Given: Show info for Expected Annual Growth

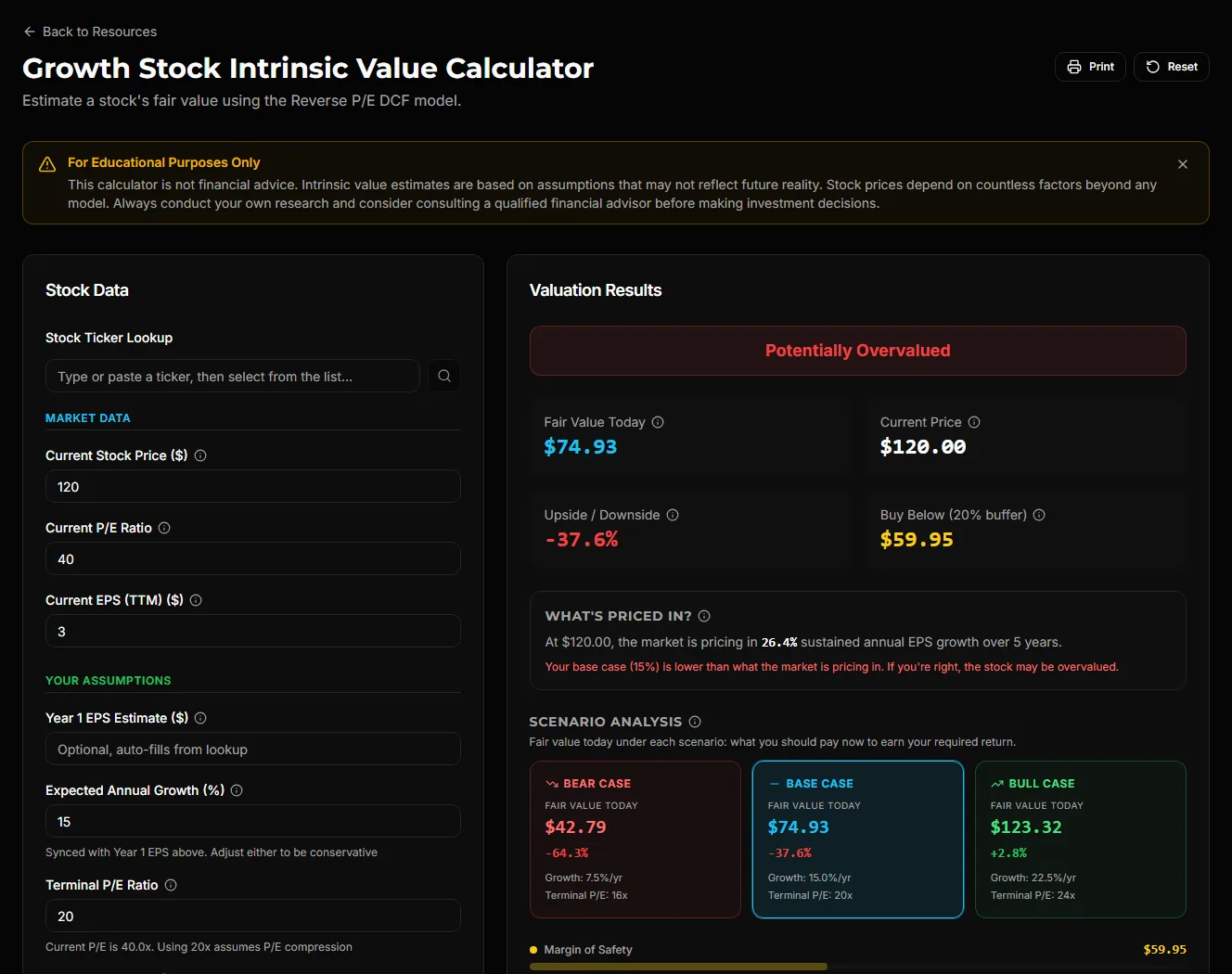Looking at the screenshot, I should tap(237, 790).
